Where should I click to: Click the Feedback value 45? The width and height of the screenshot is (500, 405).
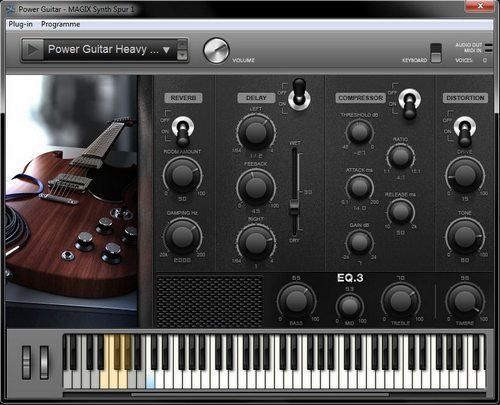point(256,211)
